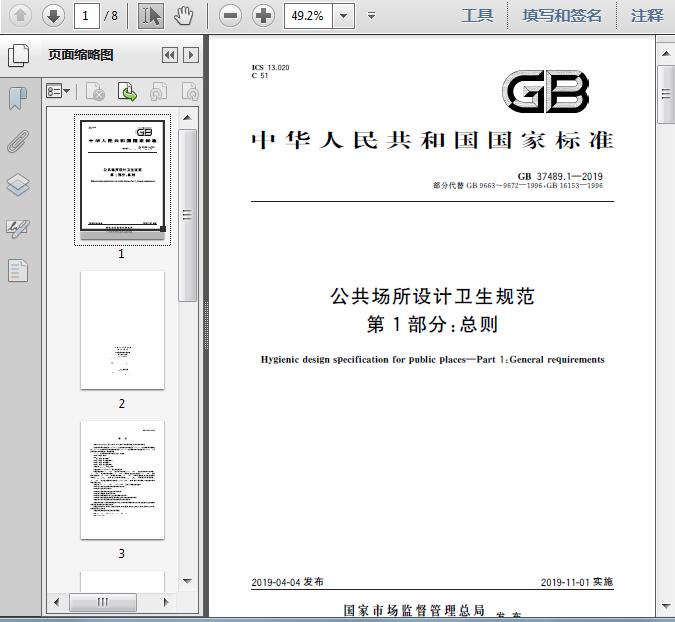
Task: Click the subtitle 第1部分:总则
Action: (x=432, y=324)
